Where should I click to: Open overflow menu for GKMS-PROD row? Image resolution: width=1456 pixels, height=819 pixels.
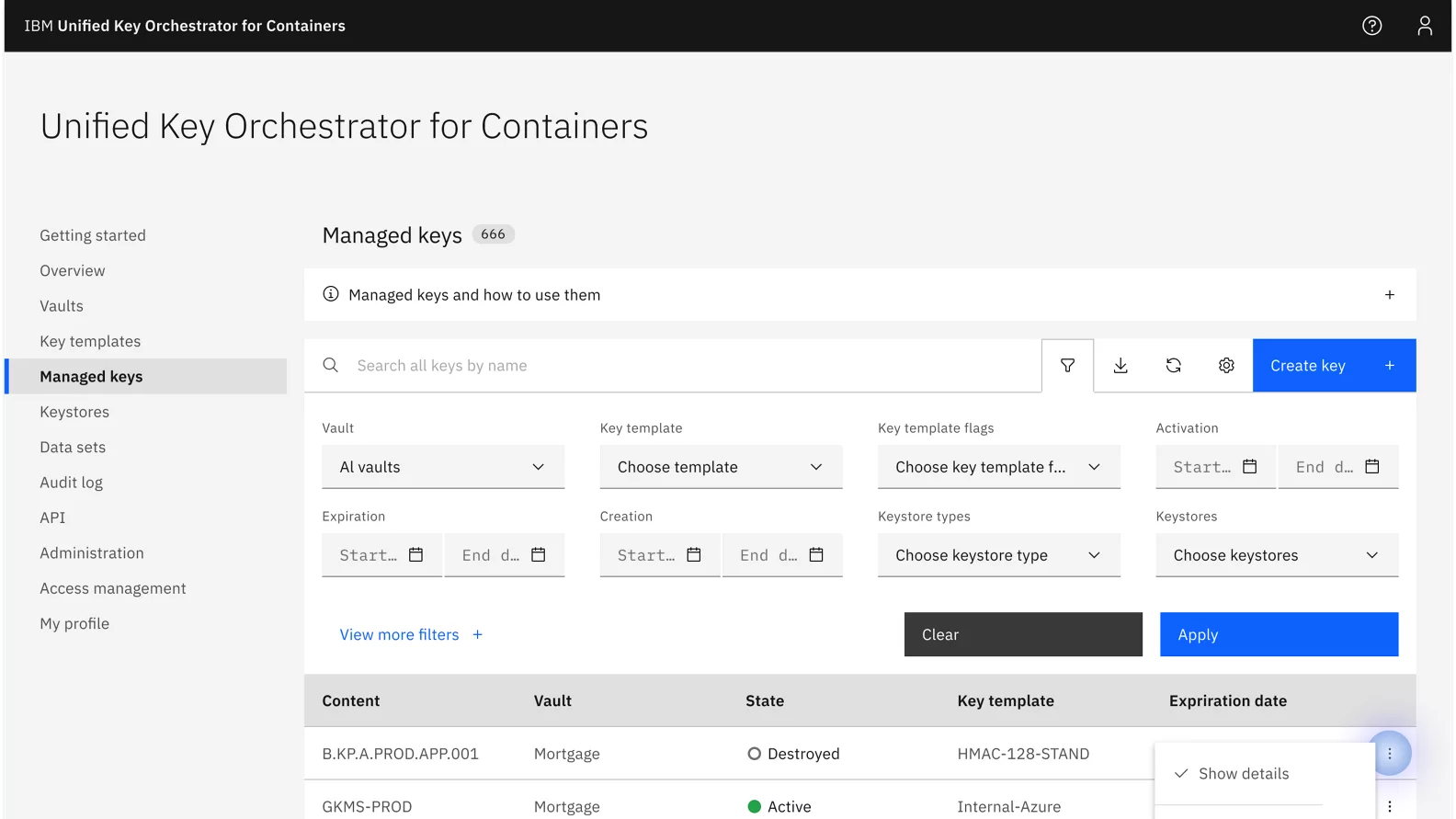(1390, 806)
